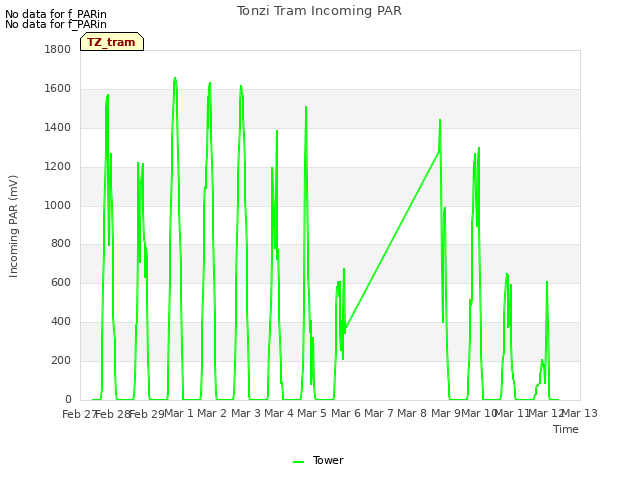Click the Time axis label
Screen dimensions: 640x480
coord(566,429)
